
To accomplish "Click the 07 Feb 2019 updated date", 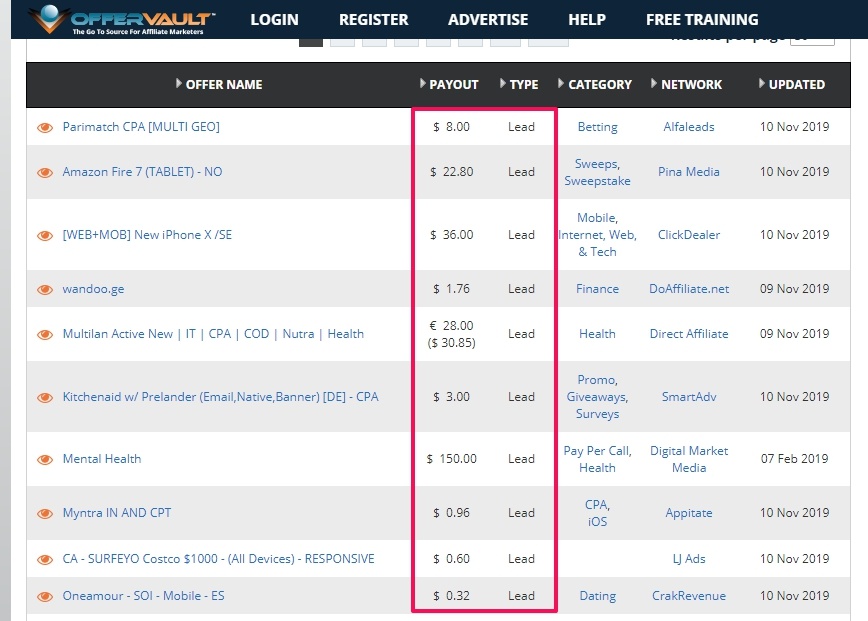I will pyautogui.click(x=794, y=459).
